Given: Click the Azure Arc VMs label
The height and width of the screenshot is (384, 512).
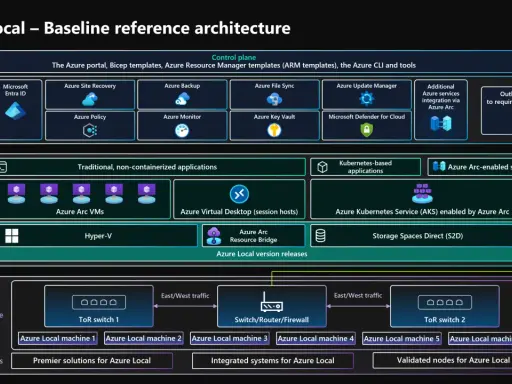Looking at the screenshot, I should pyautogui.click(x=80, y=212).
